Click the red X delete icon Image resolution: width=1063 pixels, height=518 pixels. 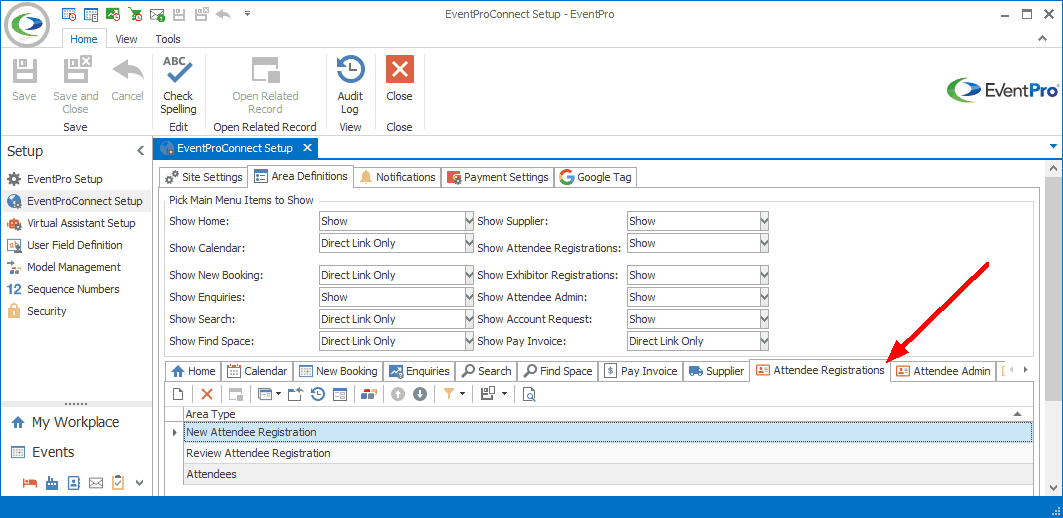tap(207, 394)
